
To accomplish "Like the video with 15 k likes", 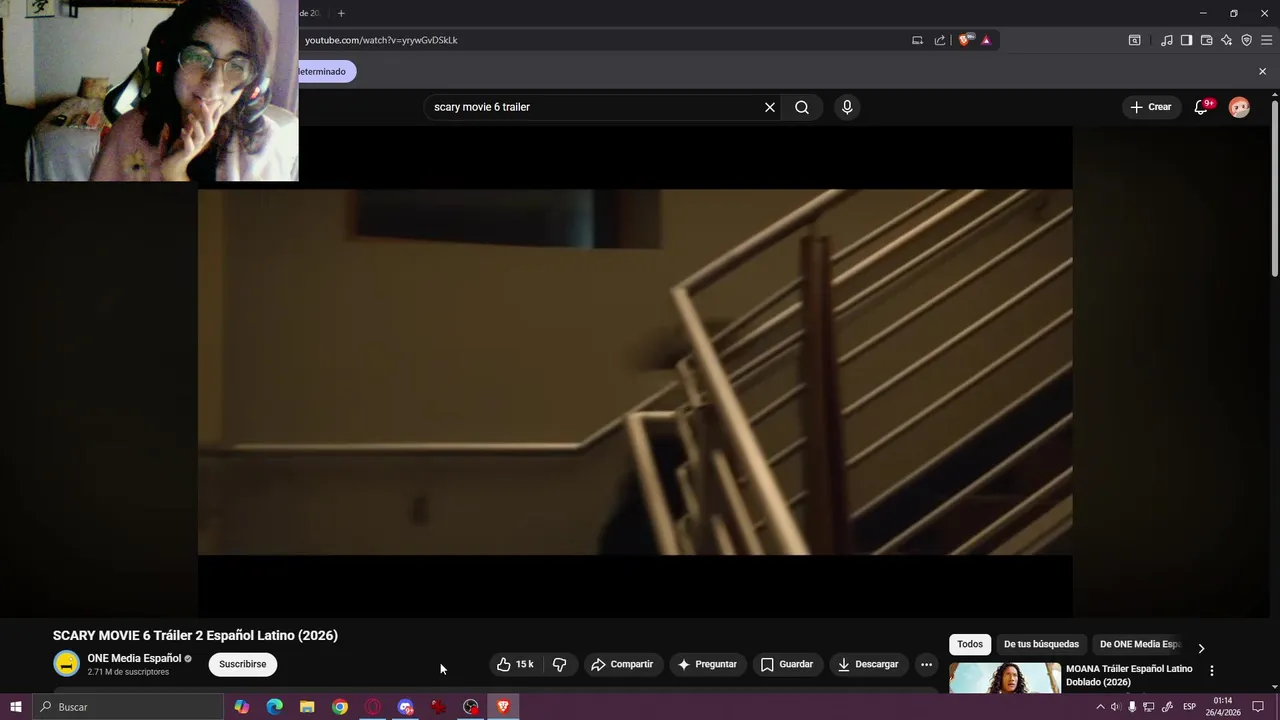I will point(515,664).
